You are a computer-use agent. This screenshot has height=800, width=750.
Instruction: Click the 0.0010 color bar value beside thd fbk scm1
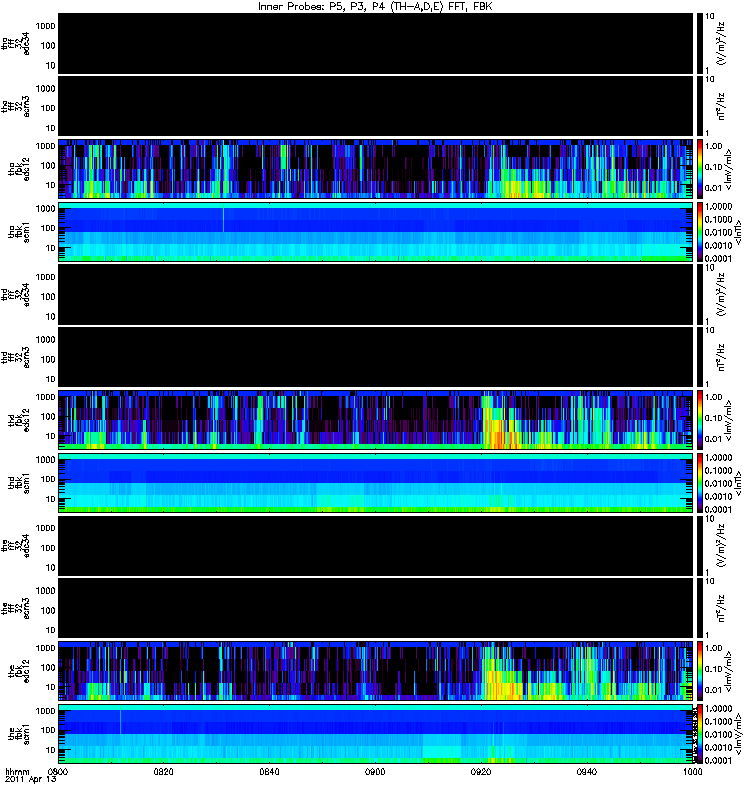(718, 496)
